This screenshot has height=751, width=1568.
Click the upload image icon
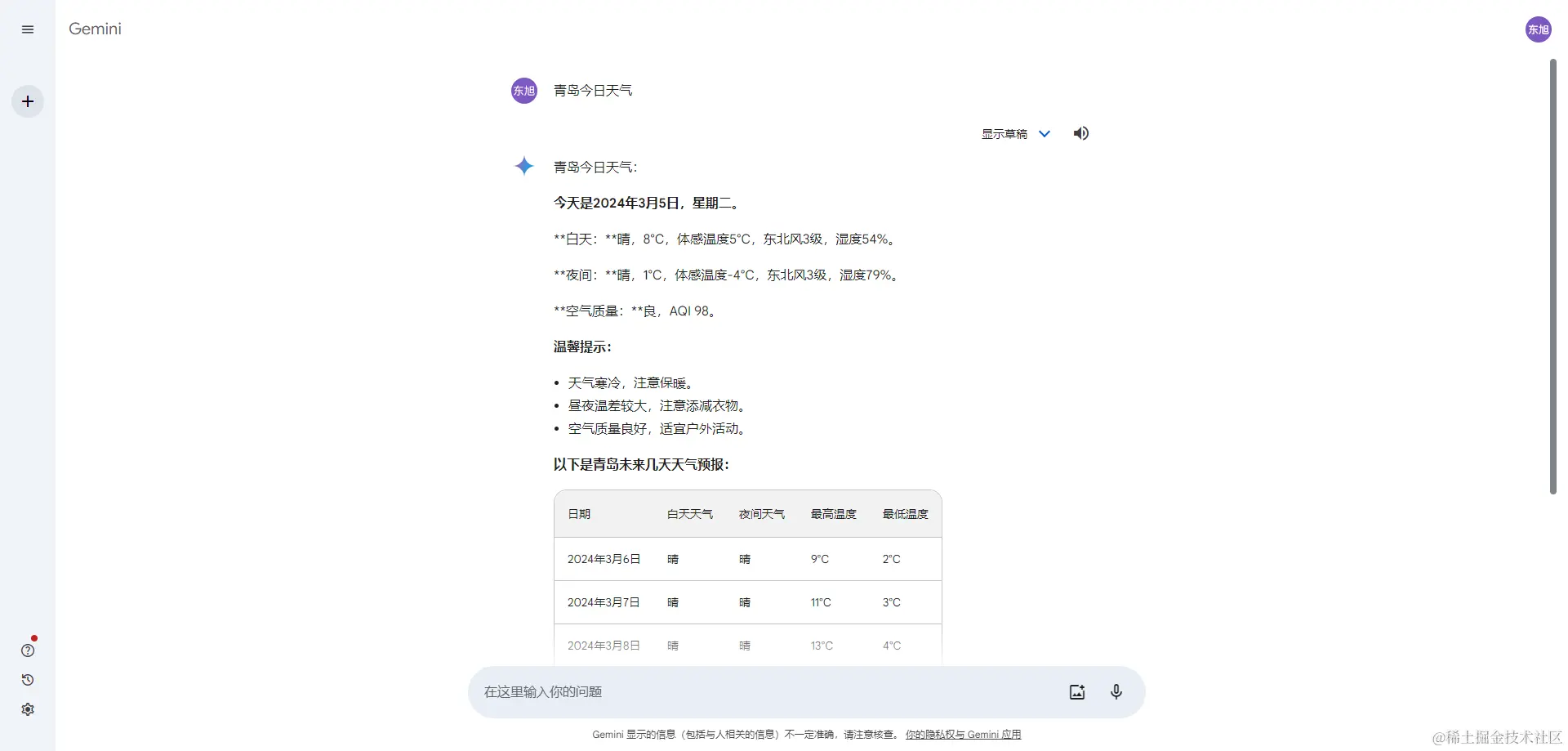(1077, 692)
